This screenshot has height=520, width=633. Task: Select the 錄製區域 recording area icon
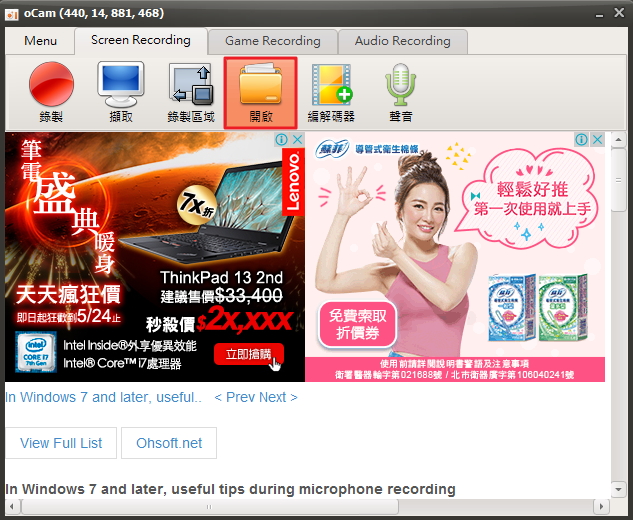[191, 92]
